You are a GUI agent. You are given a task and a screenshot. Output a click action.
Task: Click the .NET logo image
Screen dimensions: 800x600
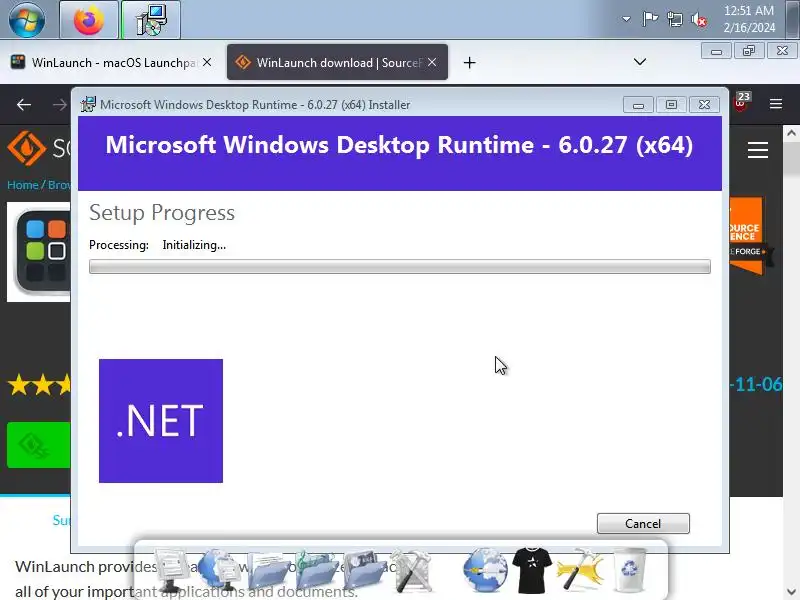[x=161, y=421]
